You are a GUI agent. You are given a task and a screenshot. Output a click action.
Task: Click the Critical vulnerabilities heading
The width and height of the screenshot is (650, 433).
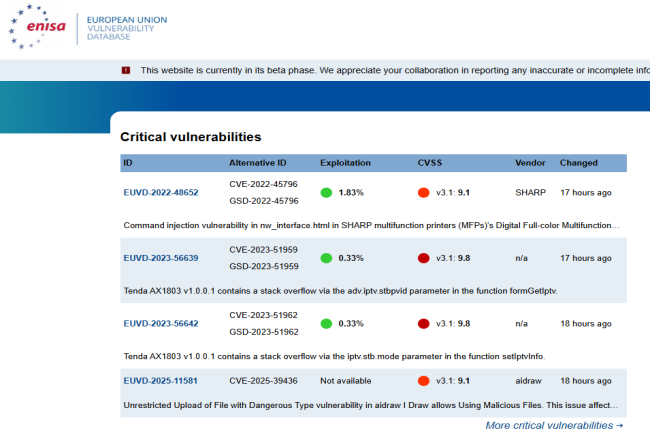coord(190,136)
